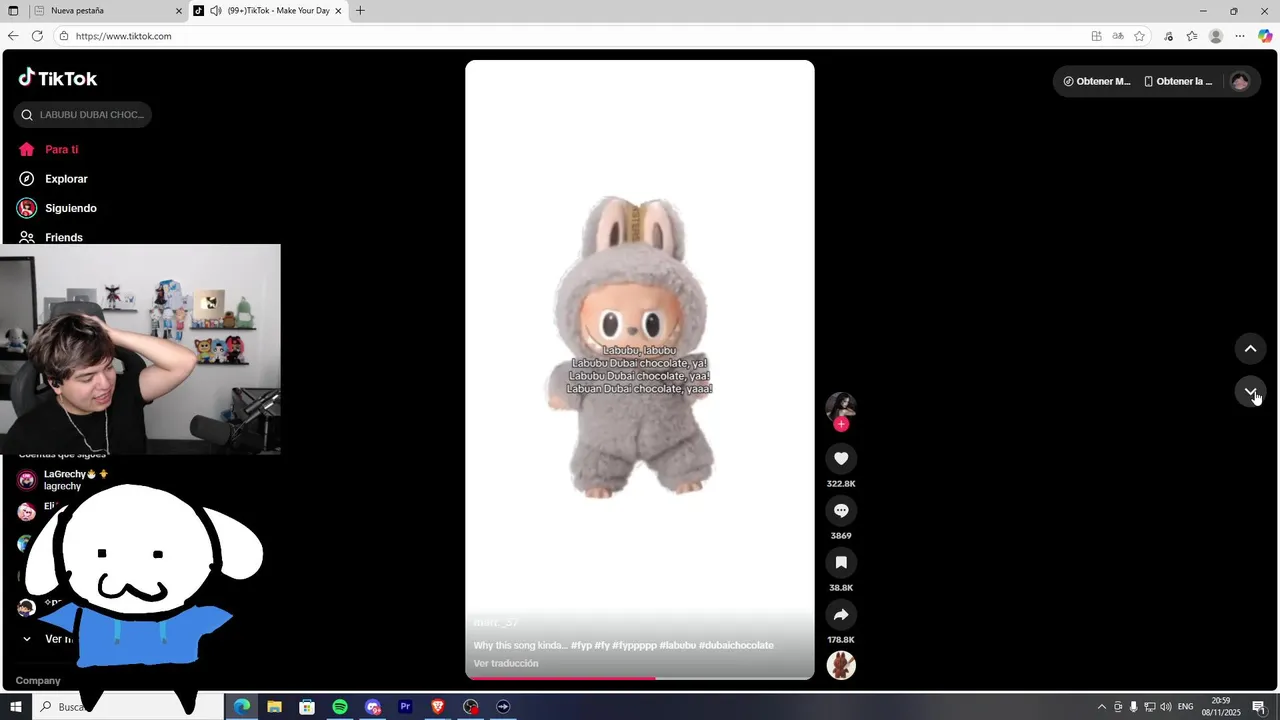Open the tab actions menu icon
Viewport: 1280px width, 720px height.
13,11
